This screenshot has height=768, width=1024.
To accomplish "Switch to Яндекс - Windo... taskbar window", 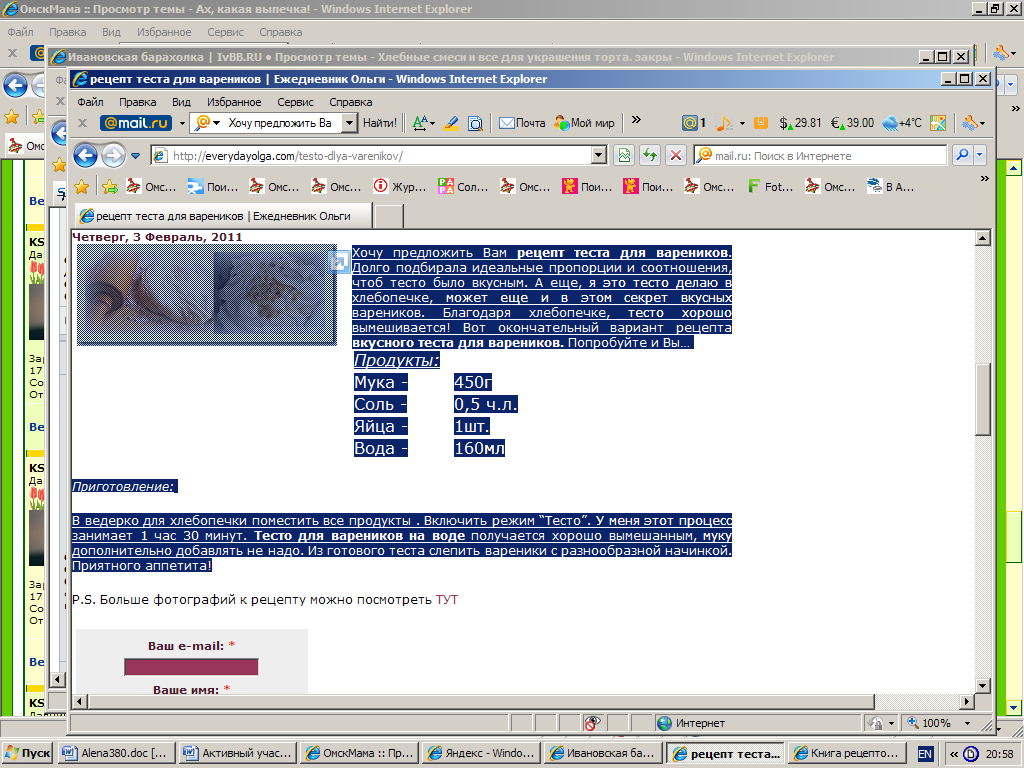I will tap(481, 753).
